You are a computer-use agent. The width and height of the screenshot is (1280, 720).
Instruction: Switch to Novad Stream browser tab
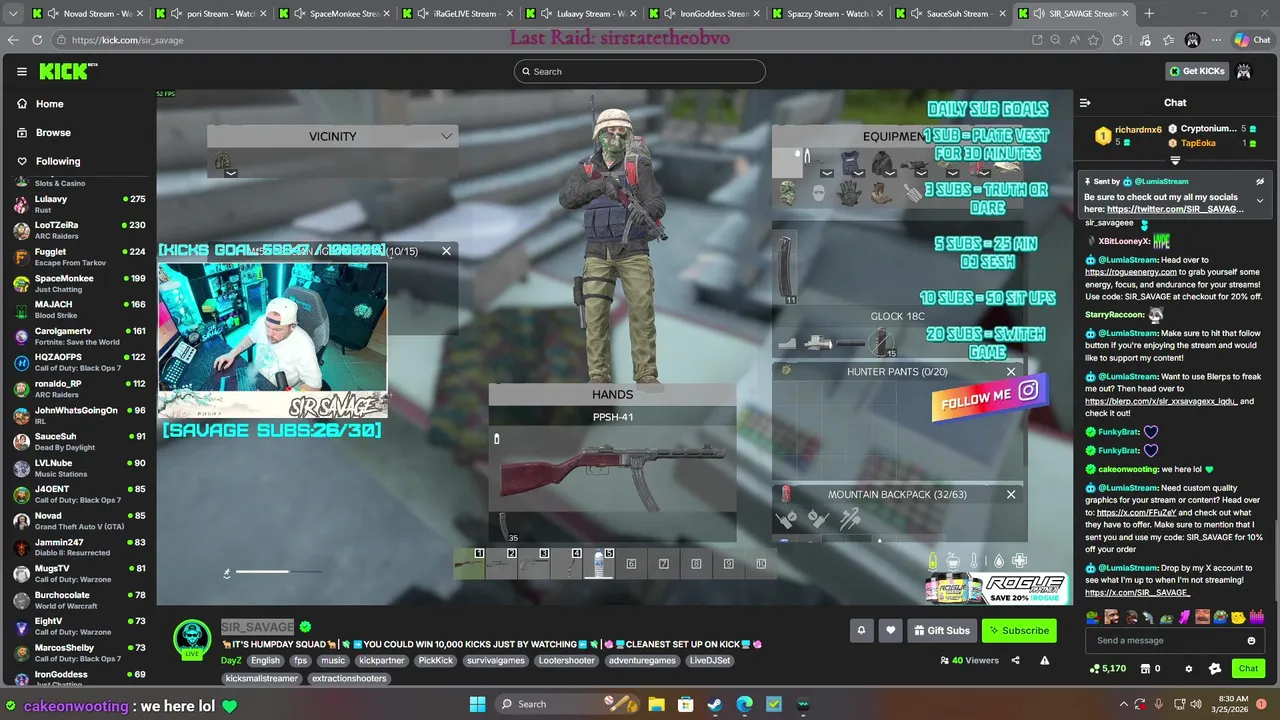click(88, 13)
